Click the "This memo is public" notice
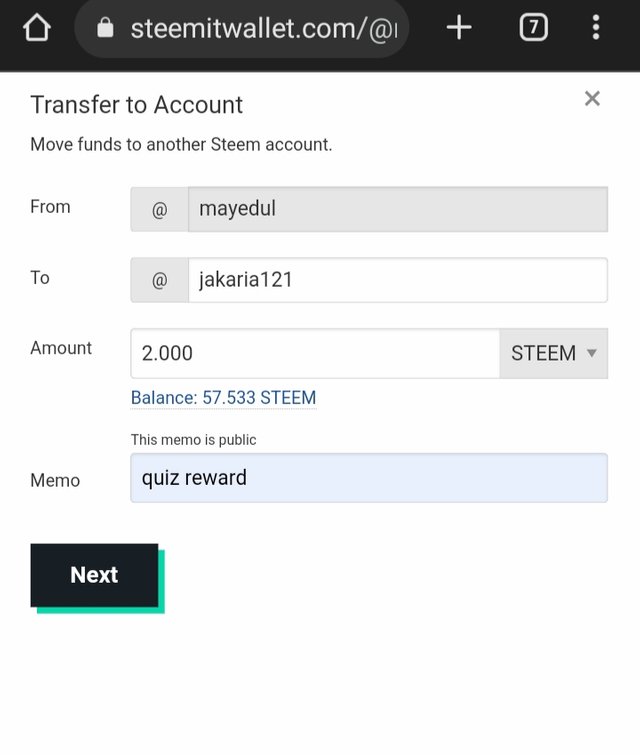The width and height of the screenshot is (640, 755). click(x=193, y=440)
